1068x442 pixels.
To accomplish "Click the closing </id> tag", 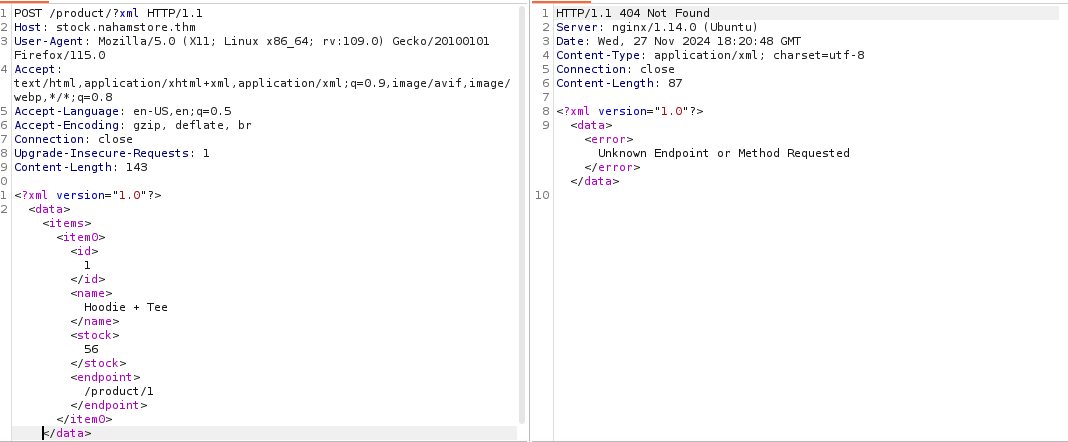I will pyautogui.click(x=88, y=279).
